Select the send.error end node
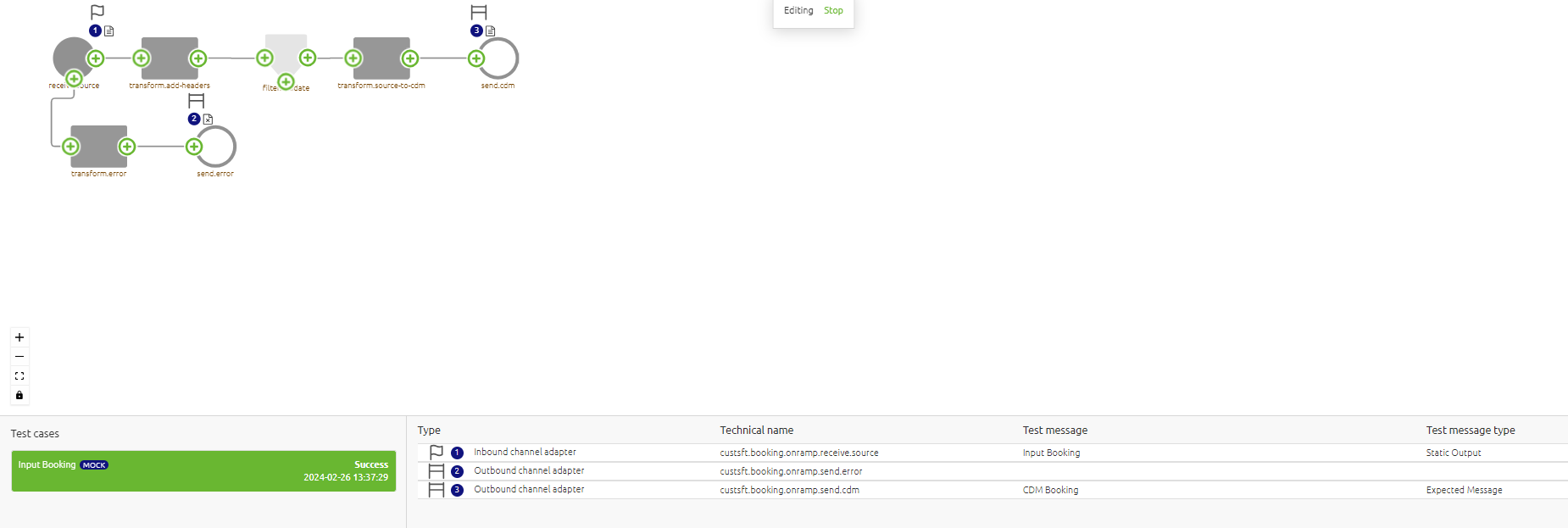Image resolution: width=1568 pixels, height=528 pixels. click(217, 147)
